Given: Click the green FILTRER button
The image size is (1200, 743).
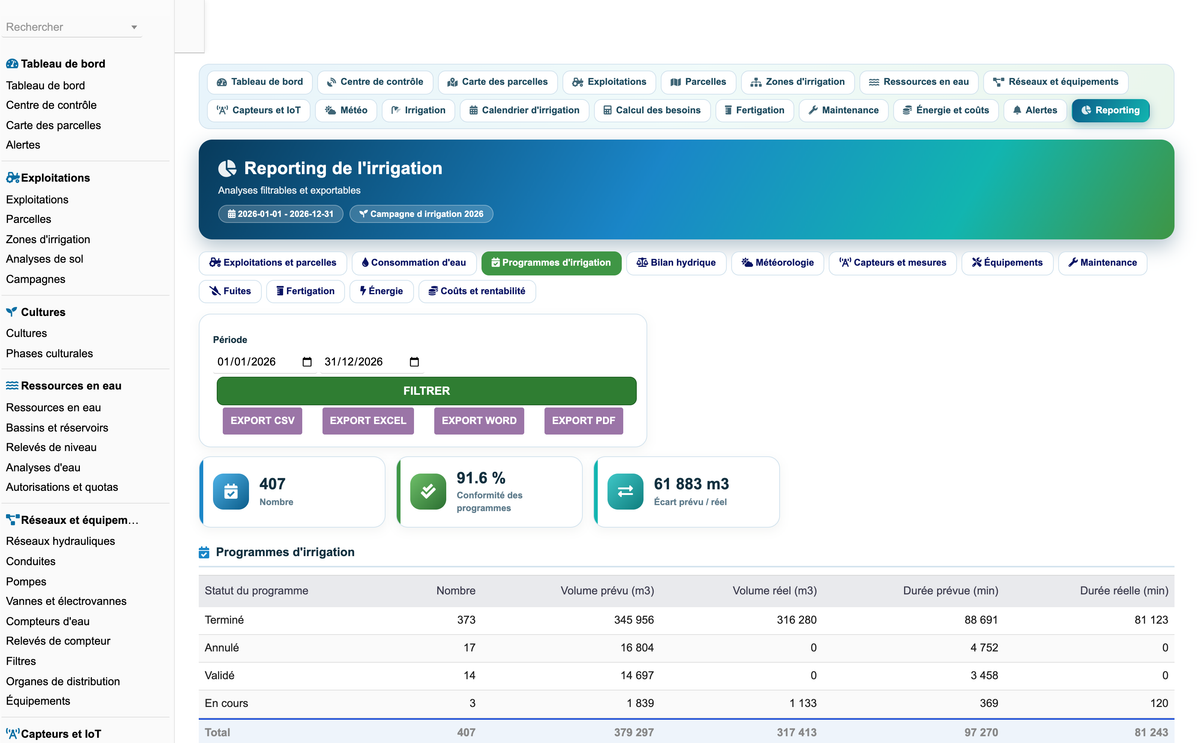Looking at the screenshot, I should (x=427, y=391).
